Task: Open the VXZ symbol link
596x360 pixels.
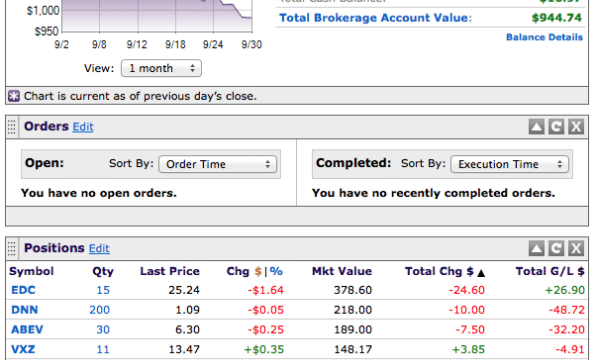Action: pos(23,349)
